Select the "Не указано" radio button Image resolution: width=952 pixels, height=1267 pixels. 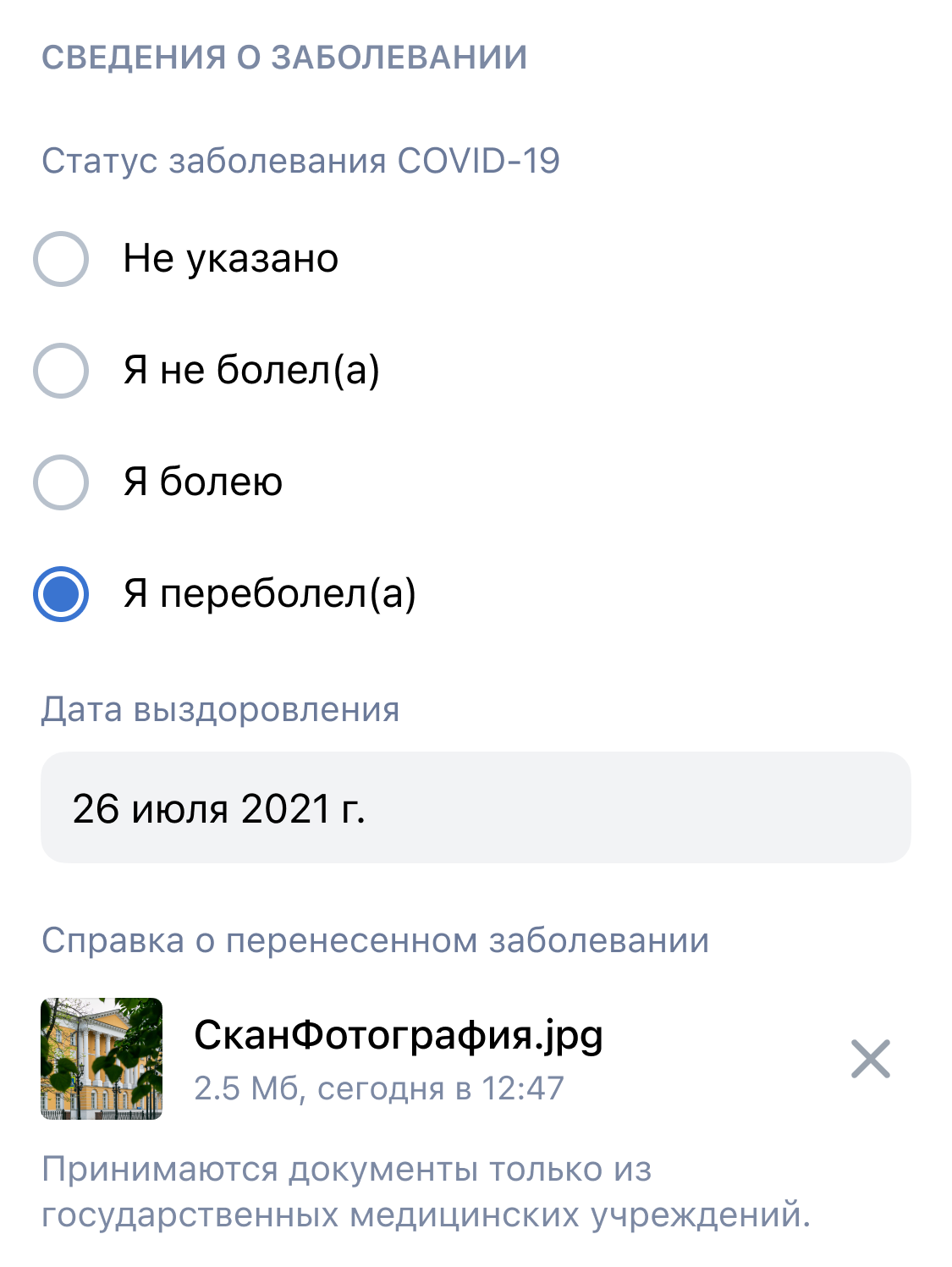pyautogui.click(x=61, y=259)
